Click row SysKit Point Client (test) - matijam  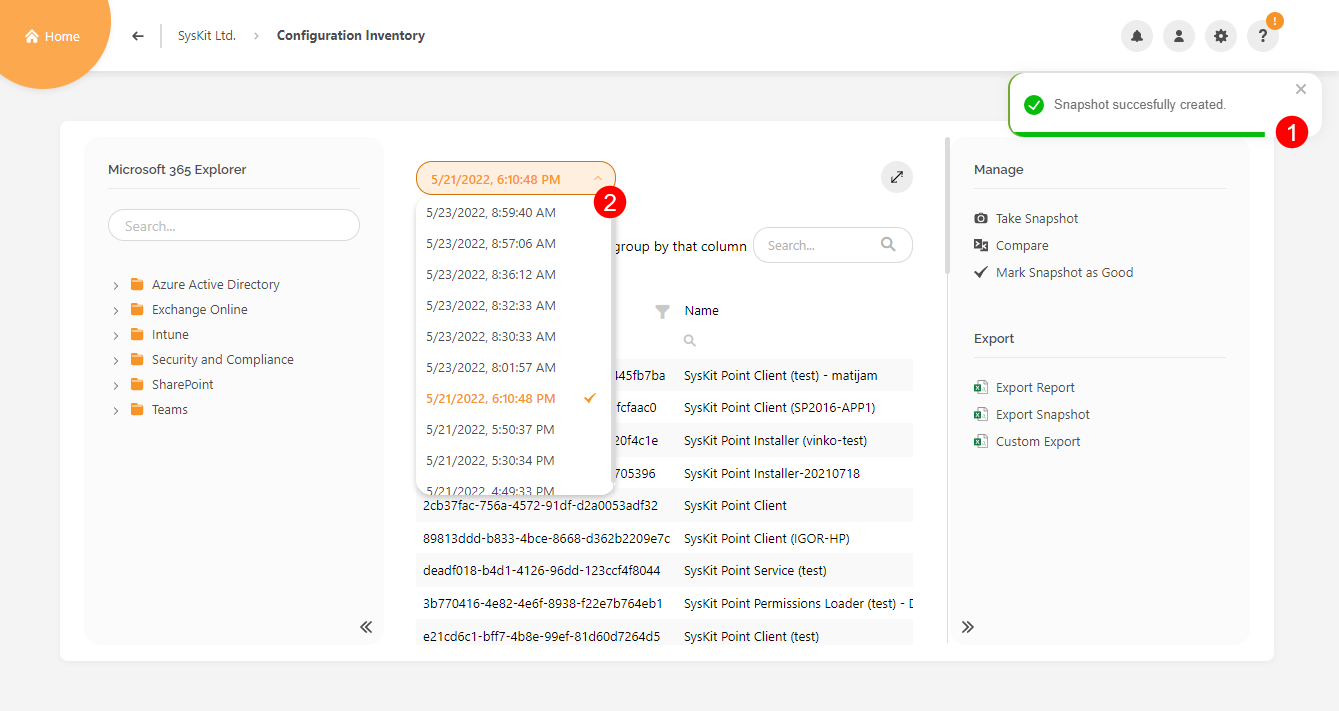tap(780, 375)
